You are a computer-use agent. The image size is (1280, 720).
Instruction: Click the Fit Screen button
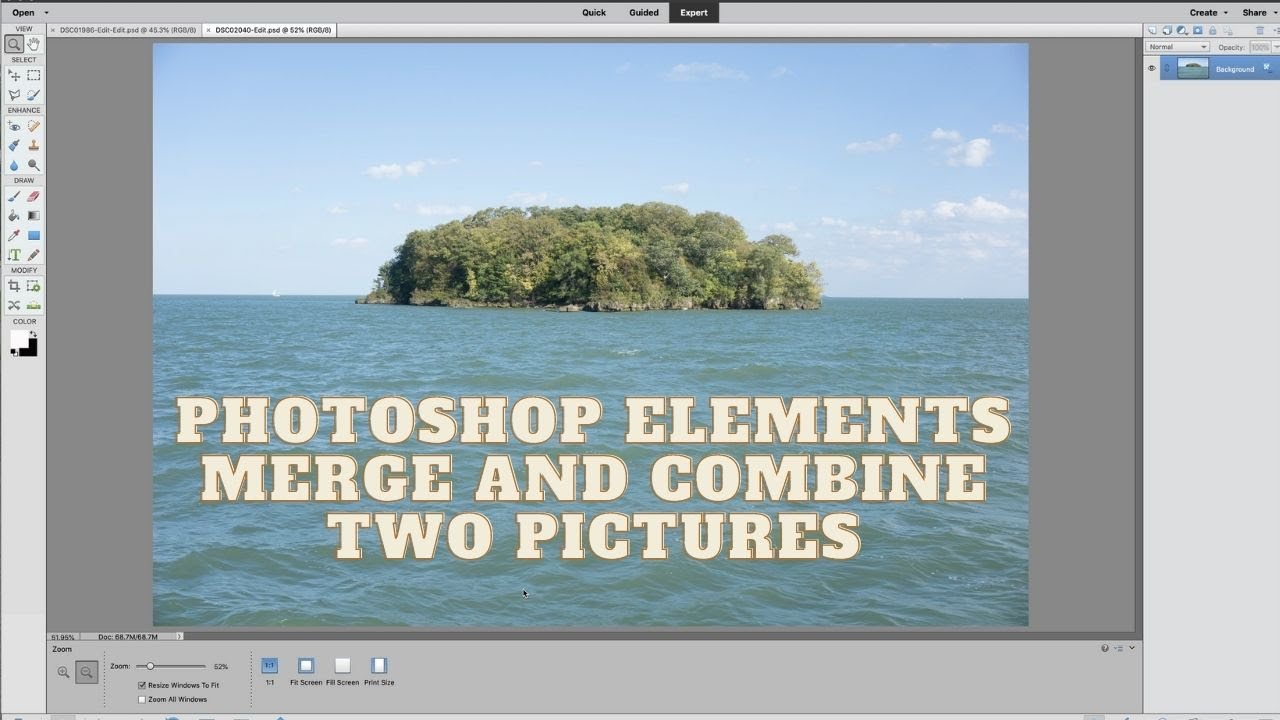click(x=306, y=666)
